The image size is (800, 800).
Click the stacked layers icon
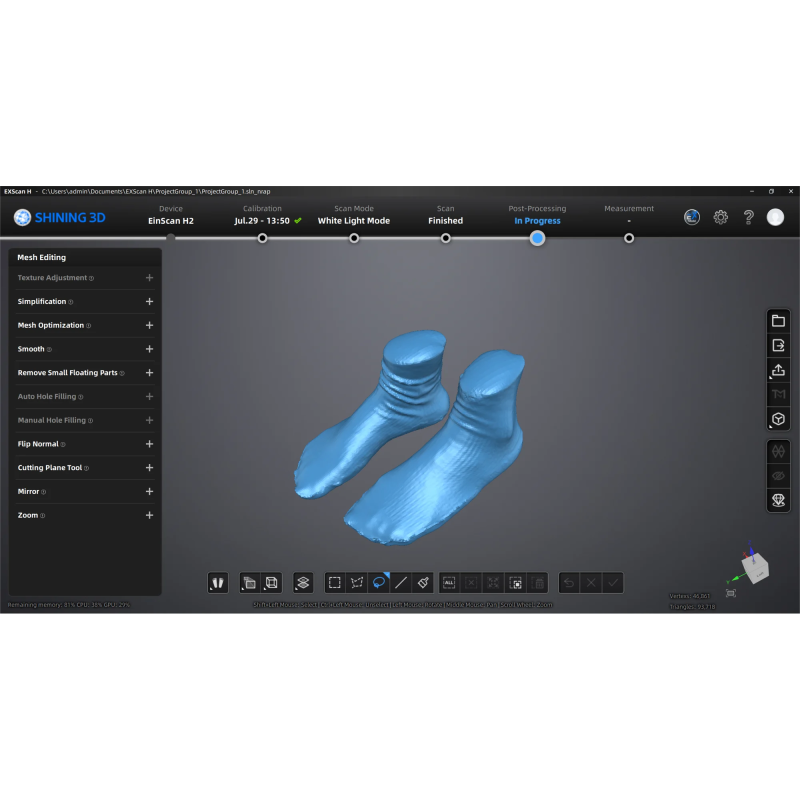[303, 583]
